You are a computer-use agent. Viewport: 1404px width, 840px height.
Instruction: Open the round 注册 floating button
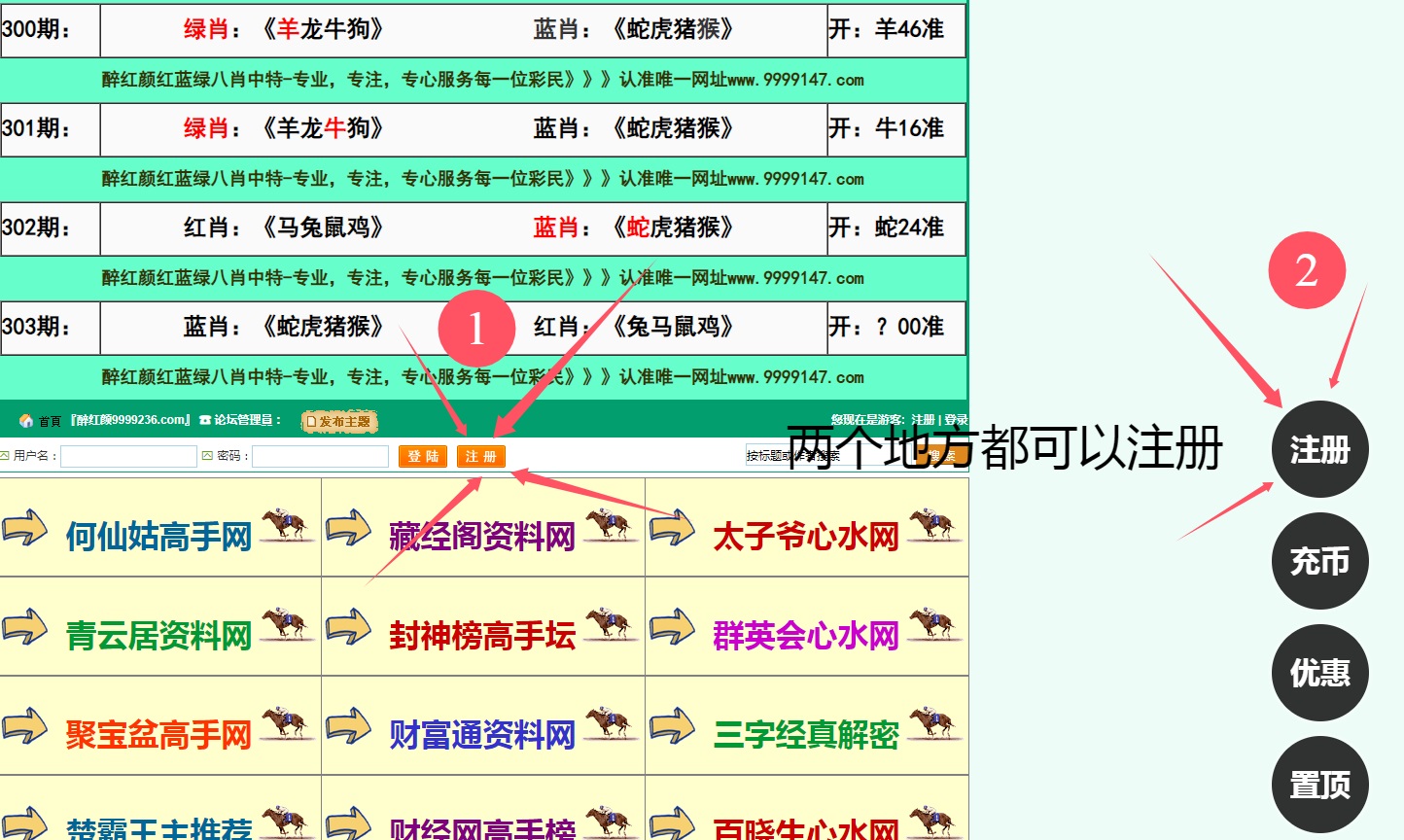coord(1319,449)
